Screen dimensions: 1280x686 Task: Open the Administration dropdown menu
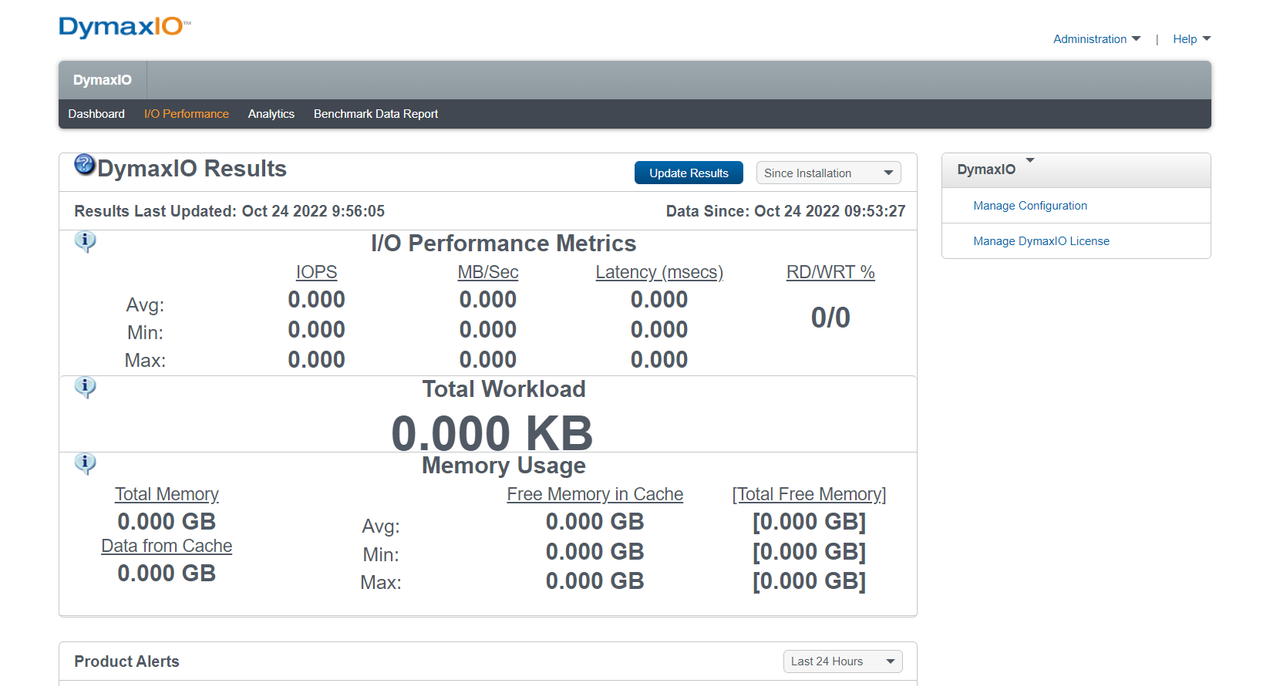tap(1097, 39)
